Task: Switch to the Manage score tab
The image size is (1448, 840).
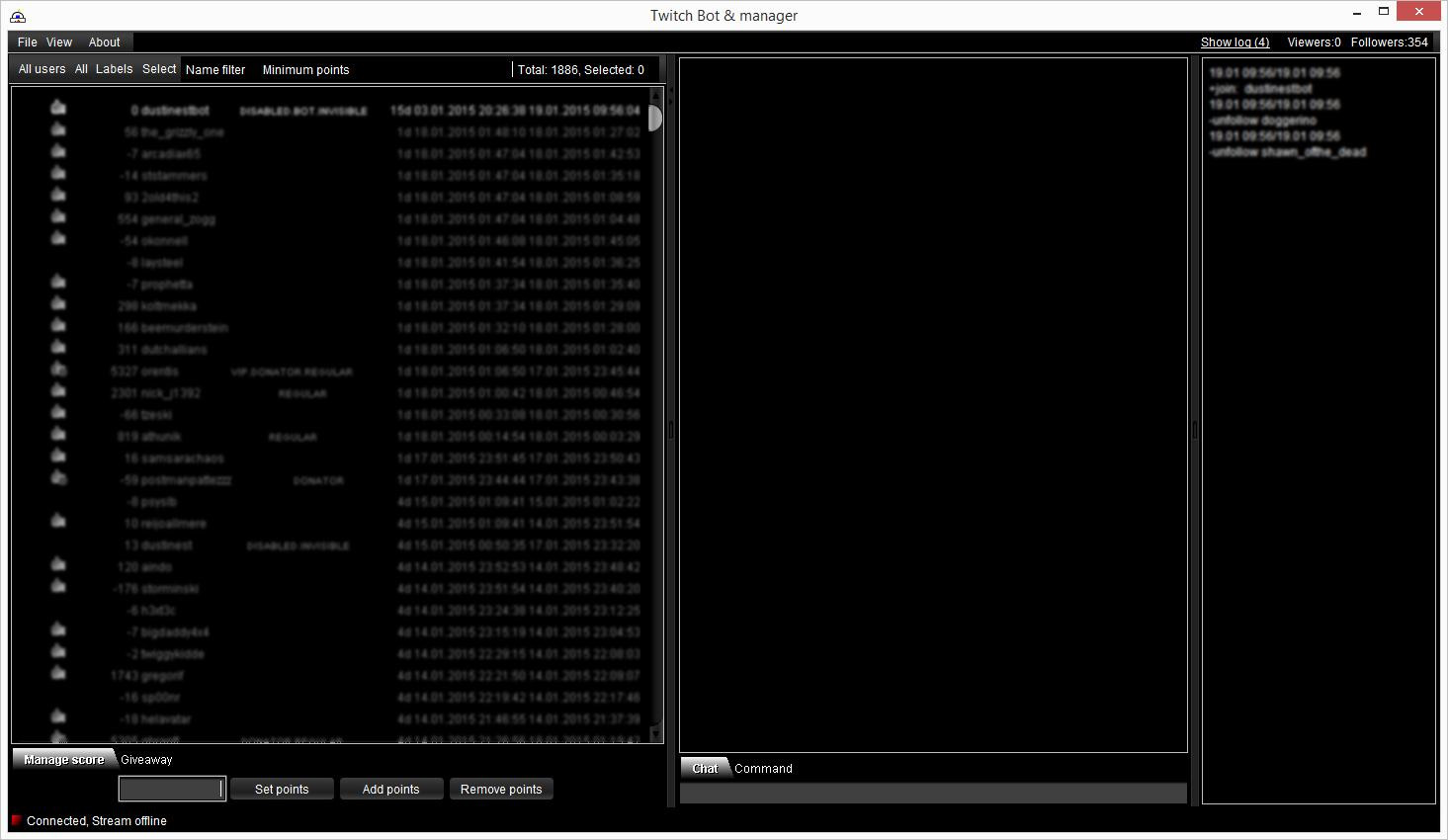Action: (x=64, y=760)
